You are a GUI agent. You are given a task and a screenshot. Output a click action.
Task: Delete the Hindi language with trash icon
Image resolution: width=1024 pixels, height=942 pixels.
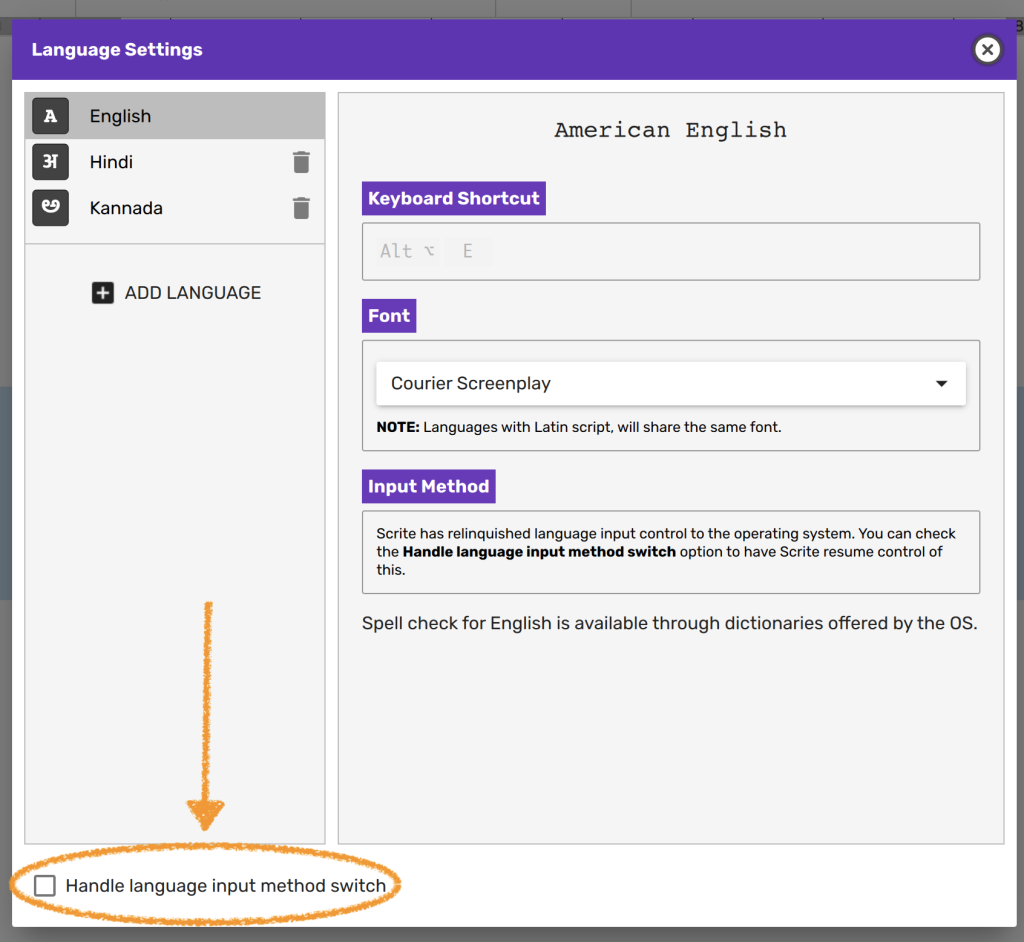click(x=301, y=162)
